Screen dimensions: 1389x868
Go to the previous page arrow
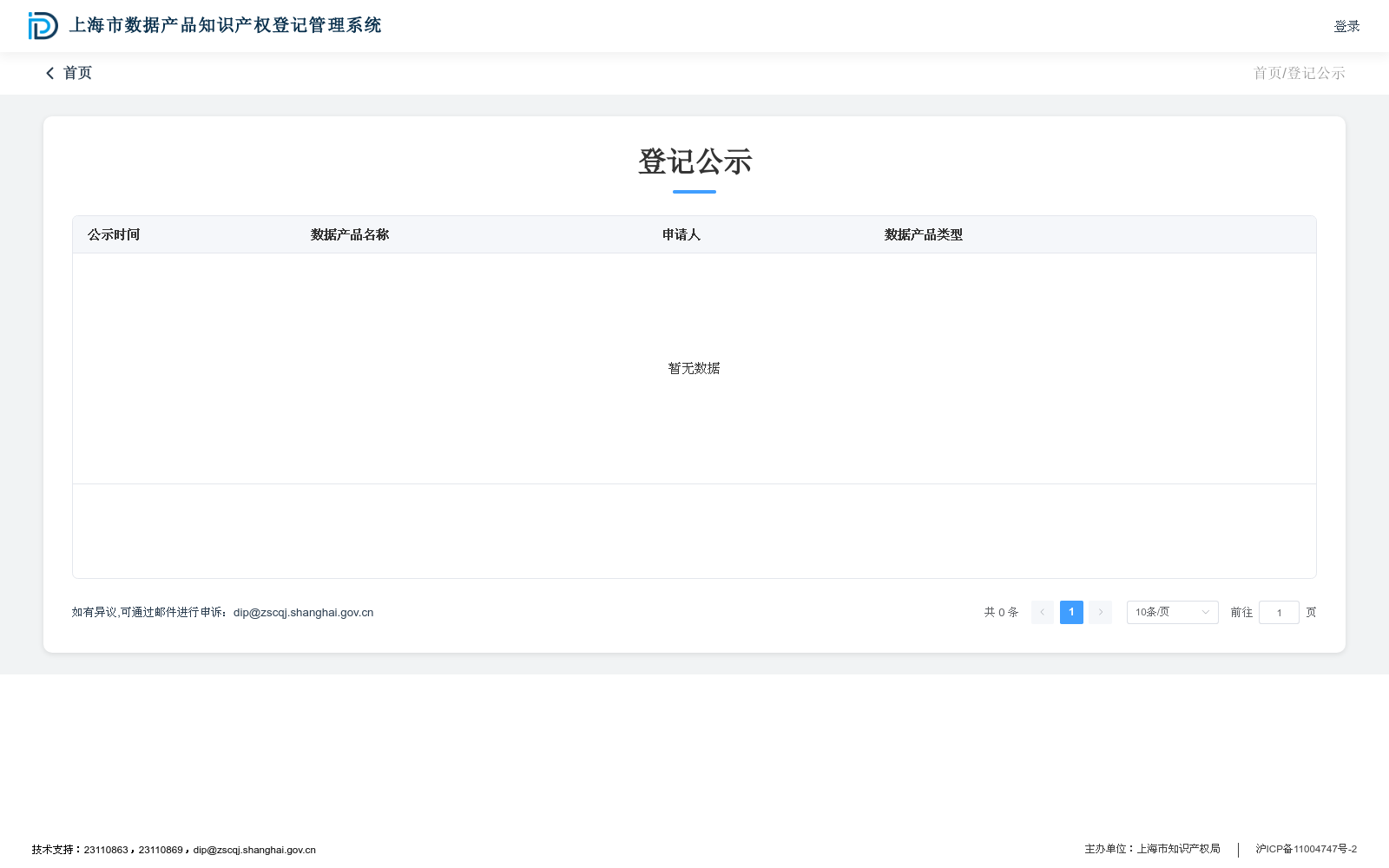point(1043,612)
